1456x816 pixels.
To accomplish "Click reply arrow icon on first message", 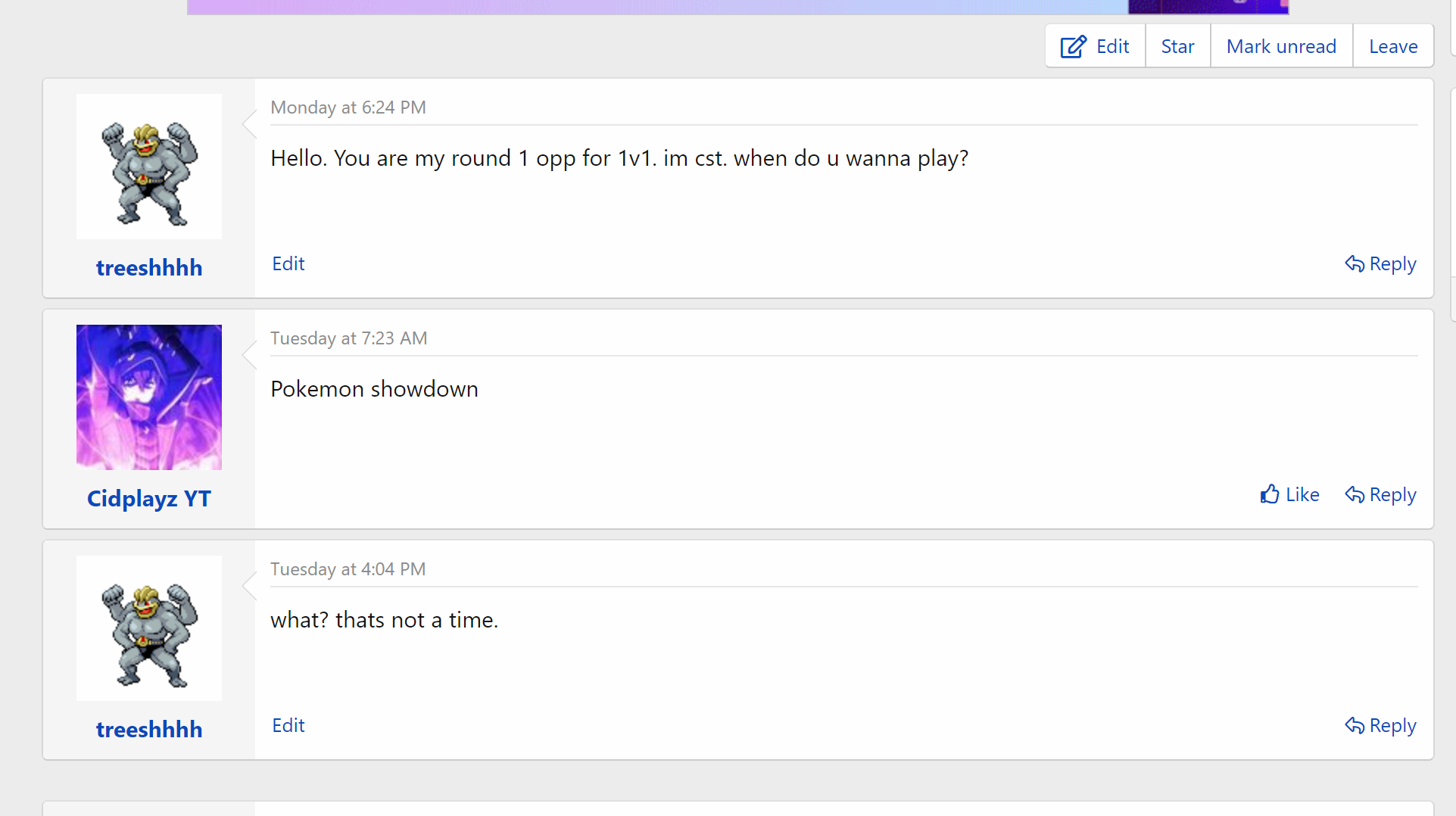I will tap(1355, 263).
